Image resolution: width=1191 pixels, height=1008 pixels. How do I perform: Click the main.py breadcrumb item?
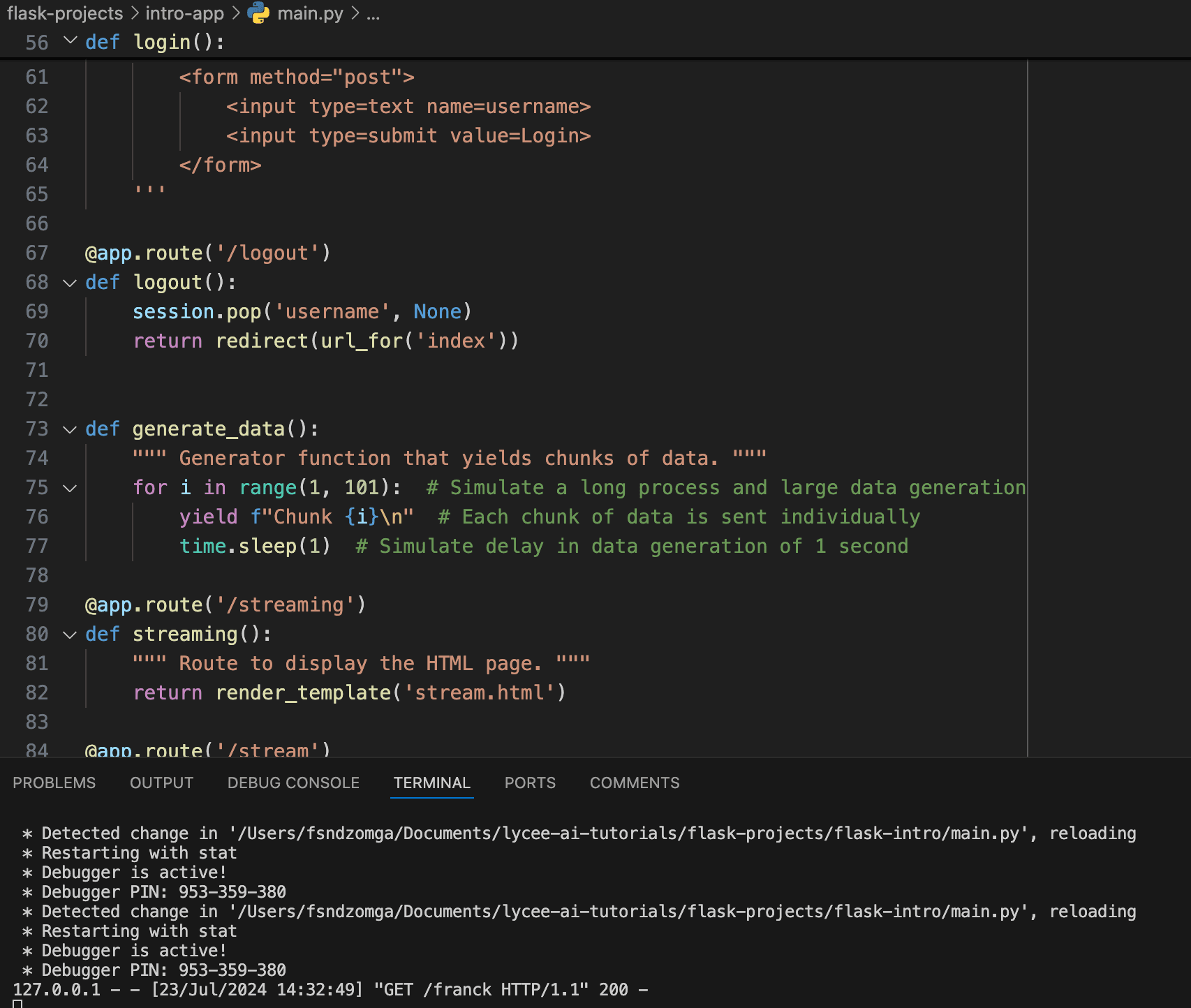tap(310, 13)
